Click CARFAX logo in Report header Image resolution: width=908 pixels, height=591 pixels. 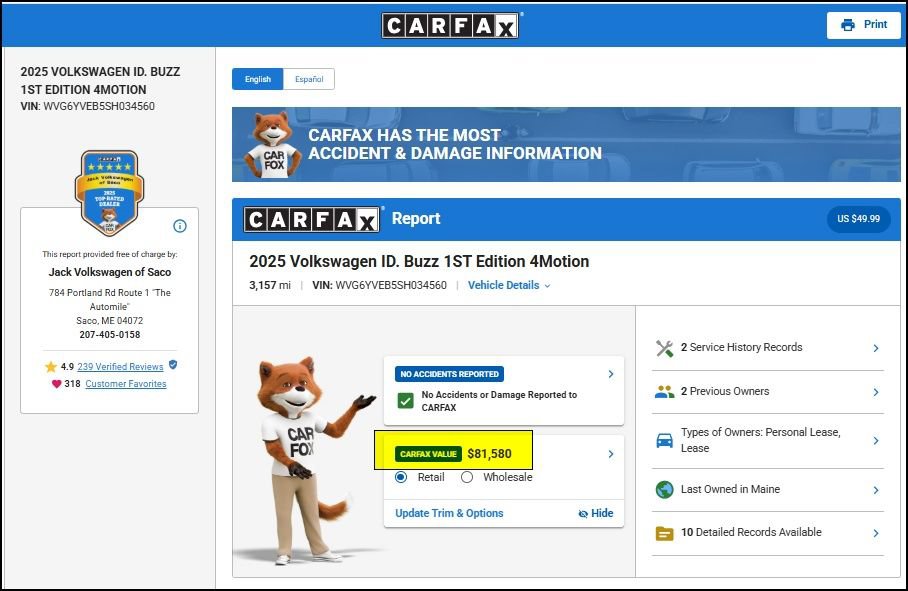tap(312, 219)
